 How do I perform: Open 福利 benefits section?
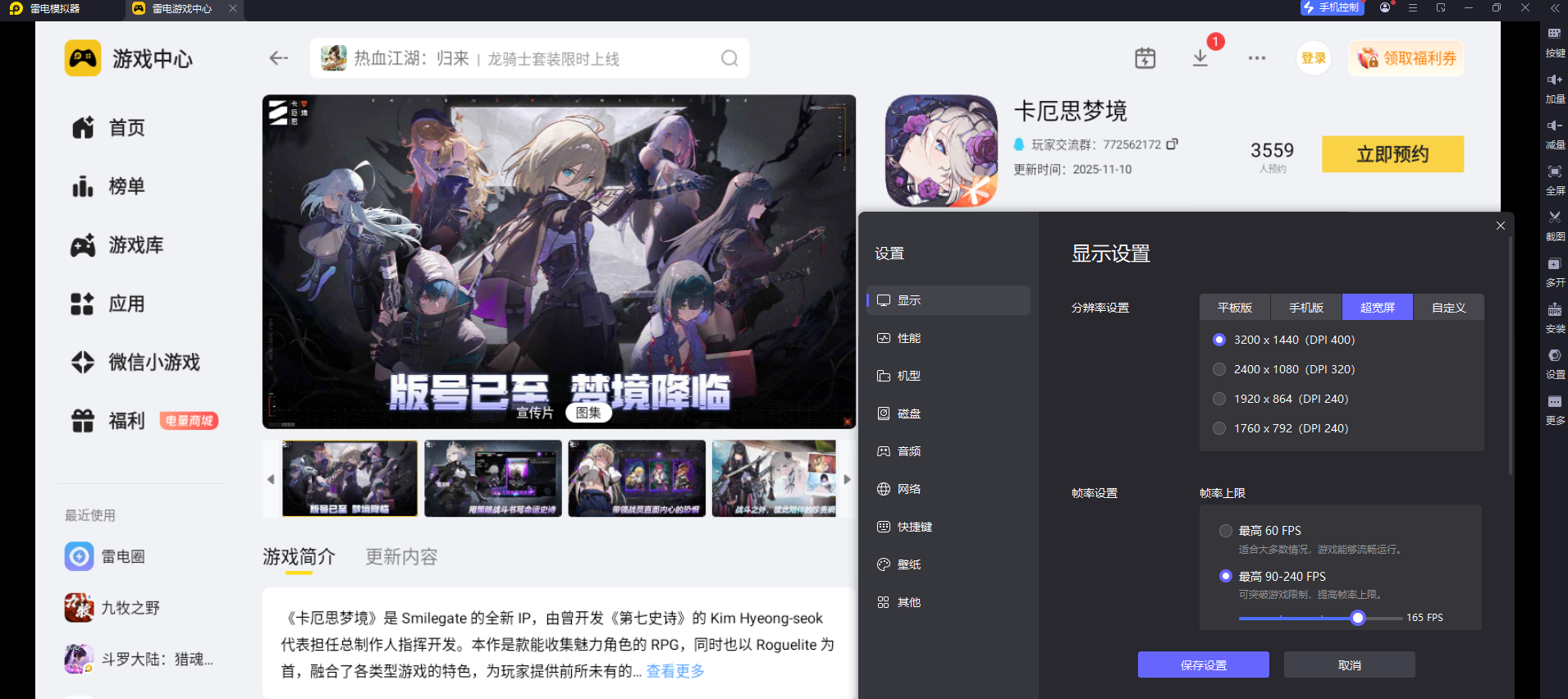(109, 421)
